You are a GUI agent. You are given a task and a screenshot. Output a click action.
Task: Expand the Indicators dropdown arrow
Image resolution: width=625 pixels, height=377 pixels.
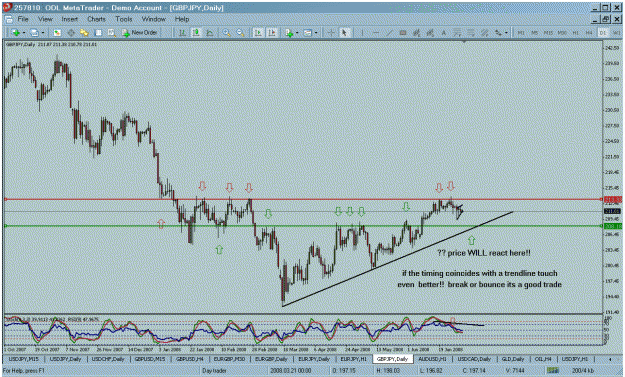click(x=297, y=33)
